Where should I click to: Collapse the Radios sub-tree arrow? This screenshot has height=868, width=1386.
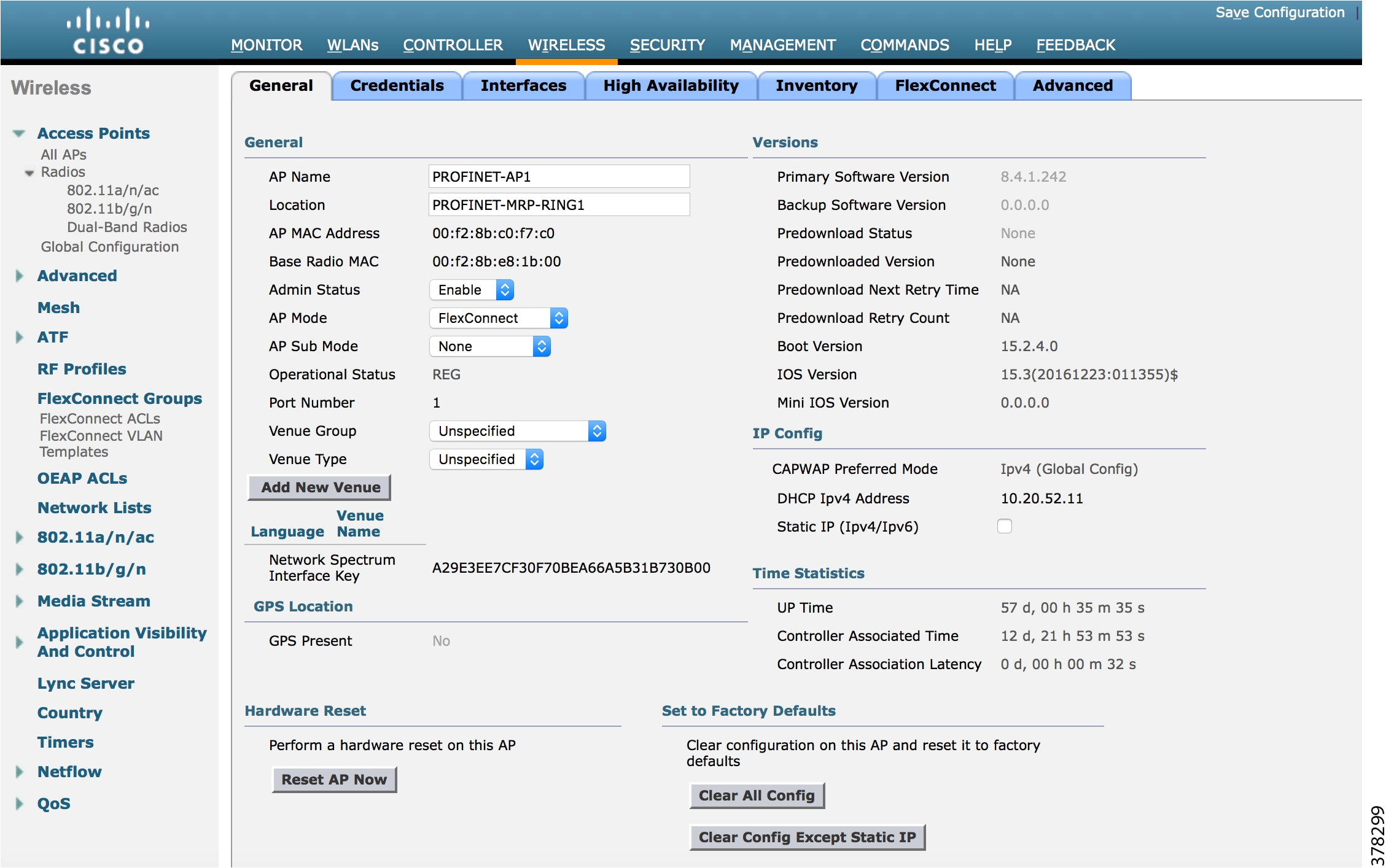29,173
